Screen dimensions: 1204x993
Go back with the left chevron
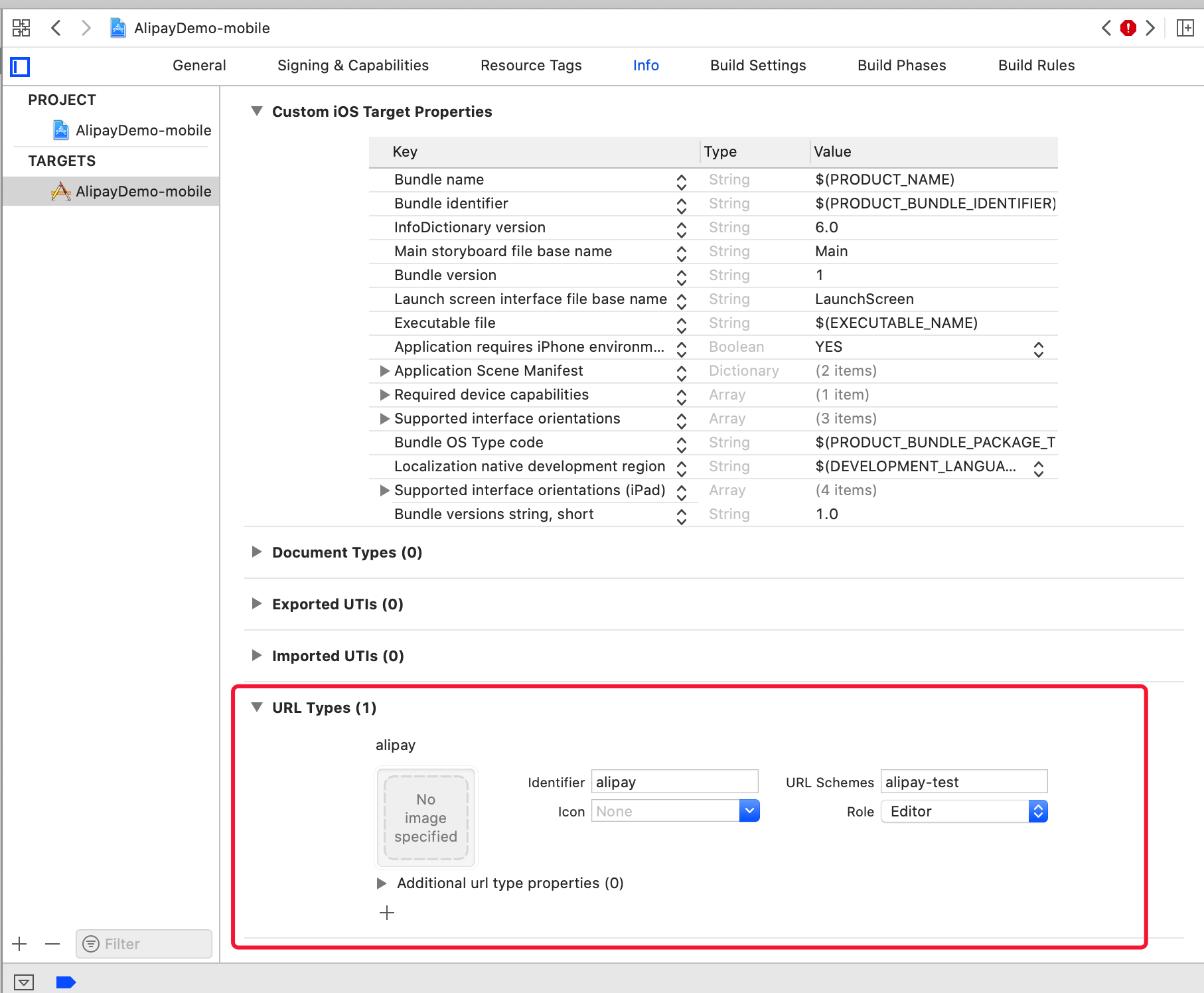pyautogui.click(x=56, y=28)
